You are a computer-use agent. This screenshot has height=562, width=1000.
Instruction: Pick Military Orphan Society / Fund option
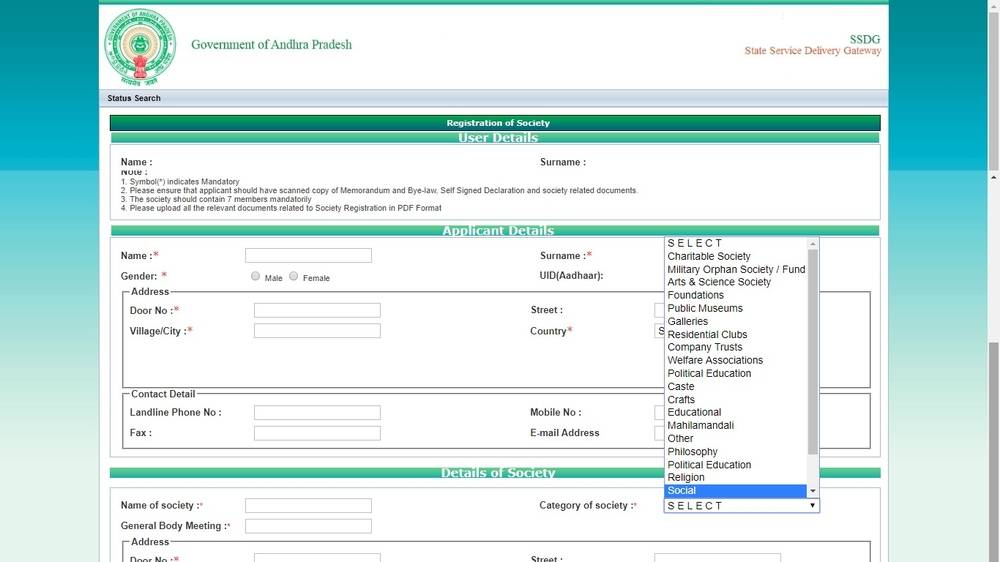point(736,269)
